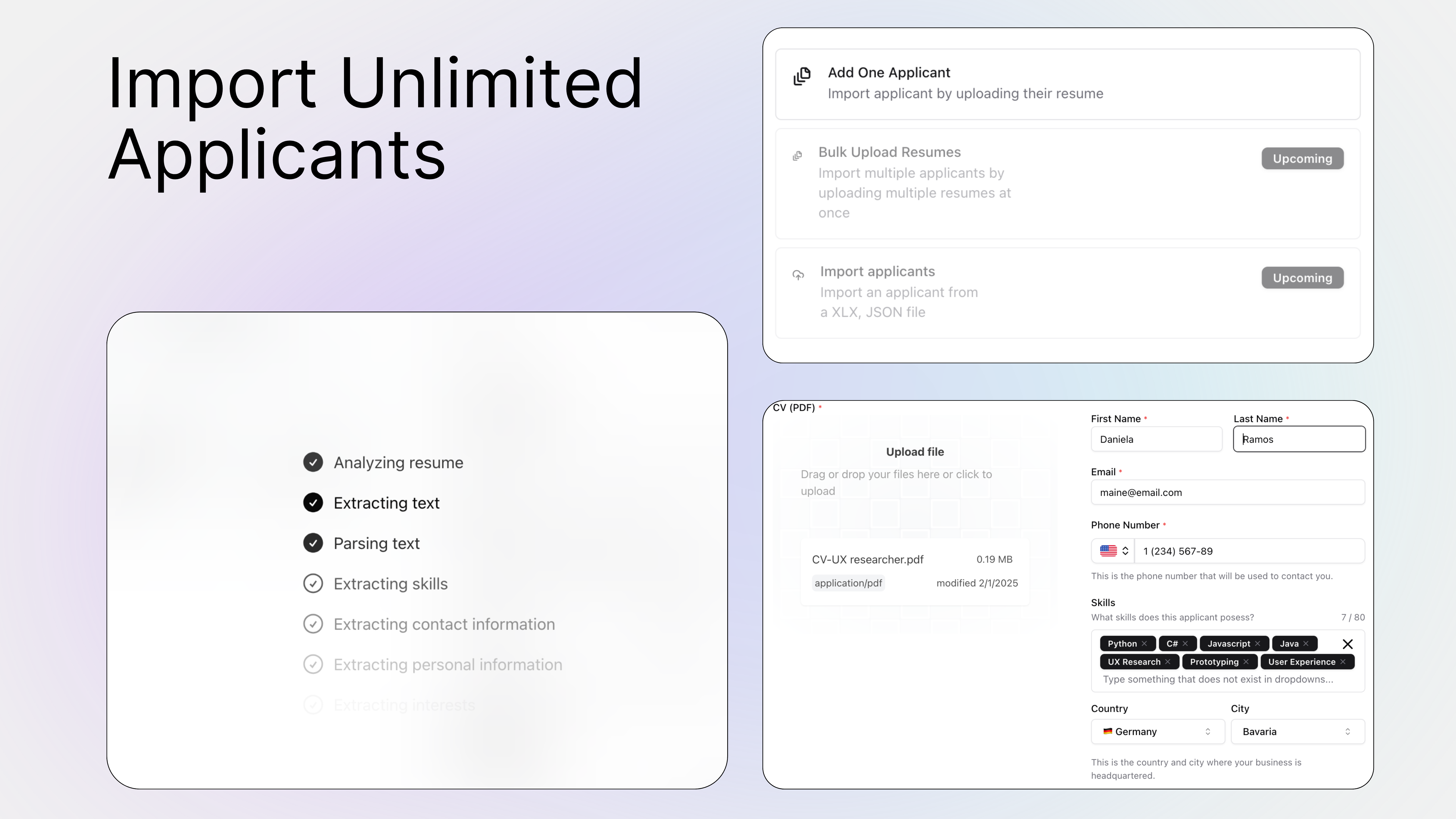The height and width of the screenshot is (819, 1456).
Task: Click the First Name field with Daniela
Action: [x=1157, y=439]
